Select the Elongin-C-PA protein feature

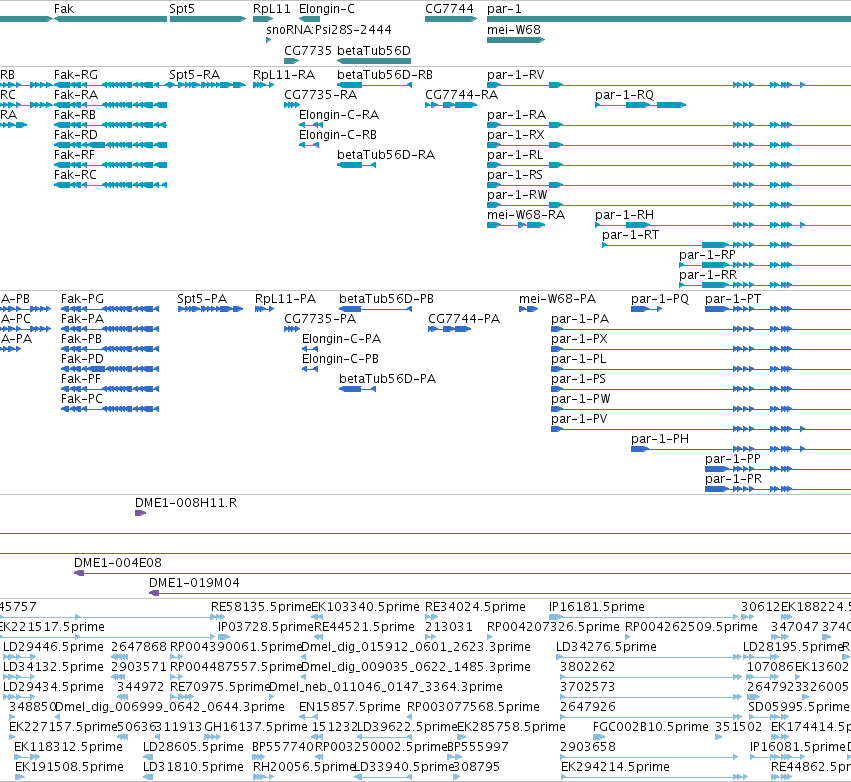point(310,349)
